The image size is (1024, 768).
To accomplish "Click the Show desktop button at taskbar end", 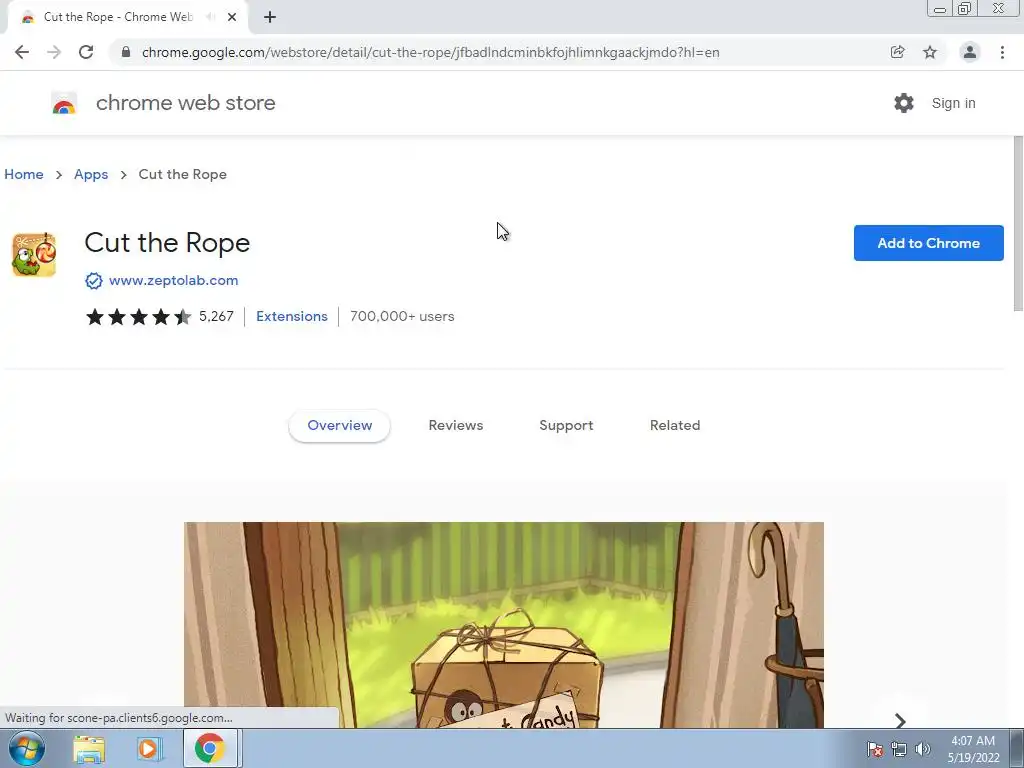I will (1017, 748).
